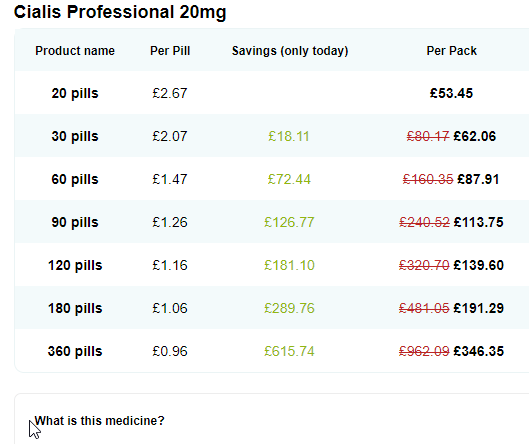Click the £0.96 per pill price
Viewport: 529px width, 444px height.
170,351
